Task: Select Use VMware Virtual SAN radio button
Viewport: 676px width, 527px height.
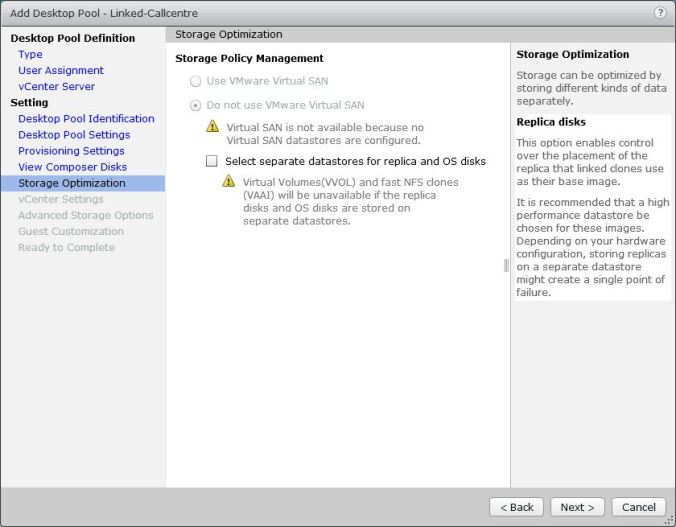Action: [x=195, y=81]
